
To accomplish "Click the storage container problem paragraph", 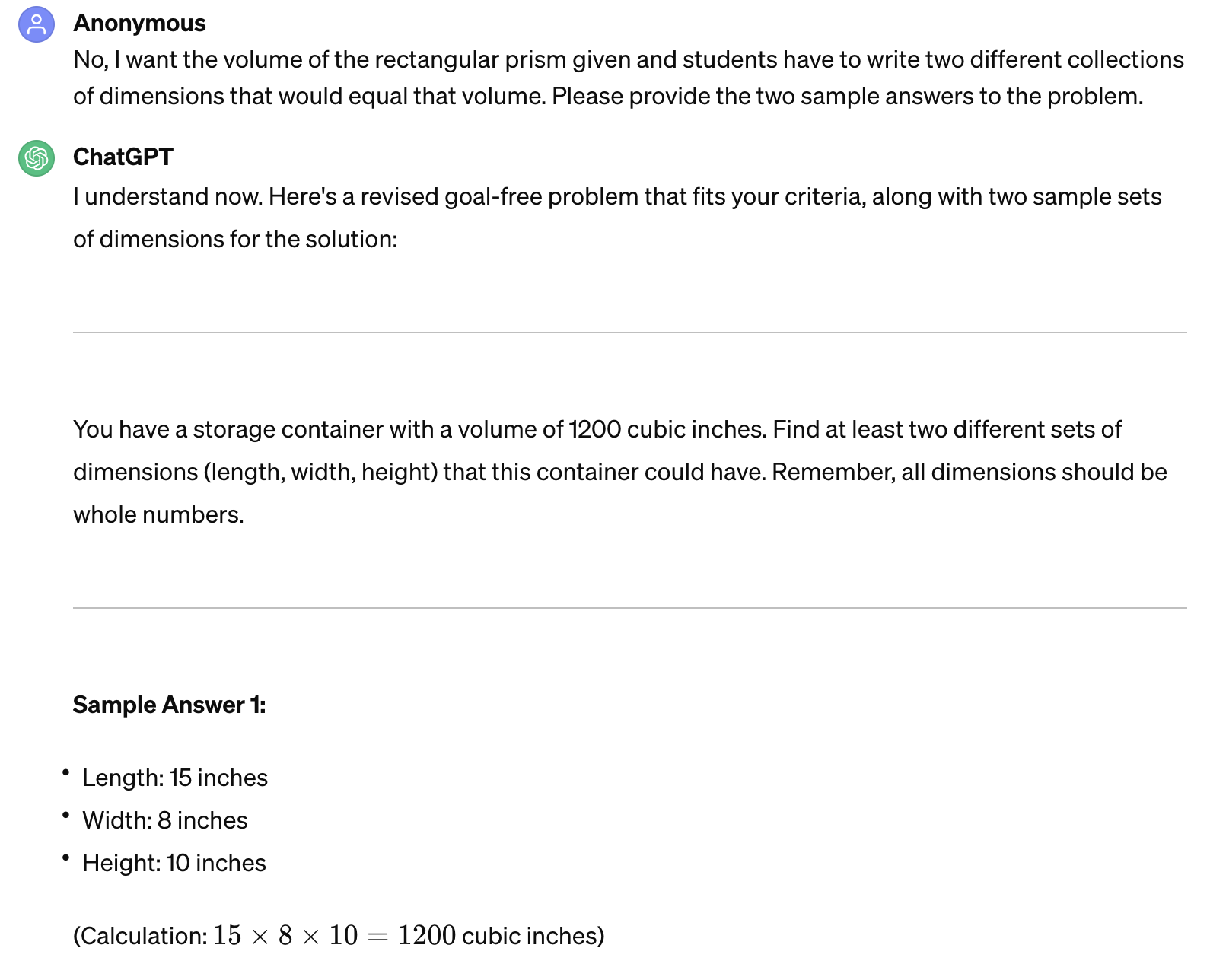I will [x=619, y=472].
